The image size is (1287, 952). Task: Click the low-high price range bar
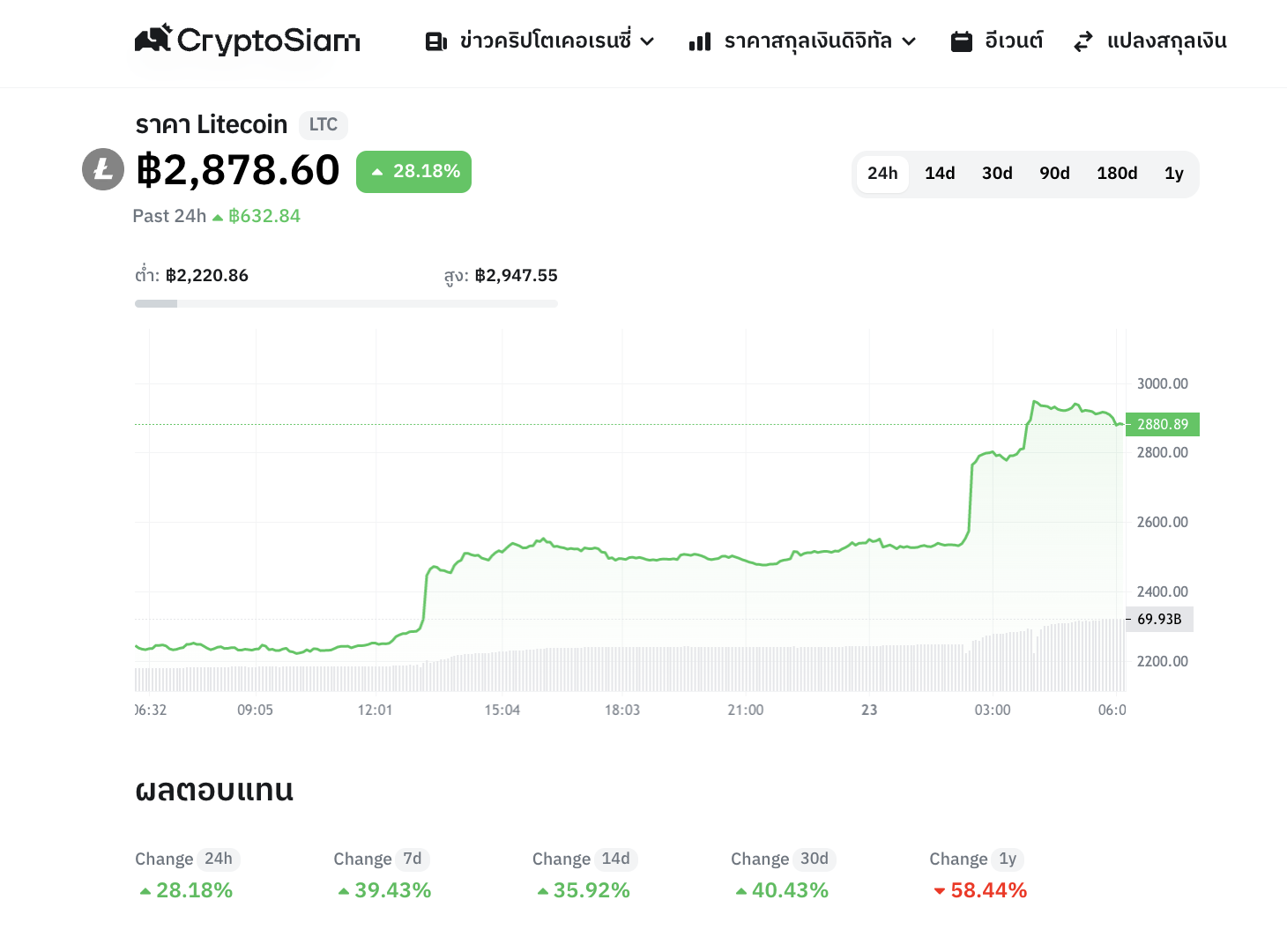tap(346, 303)
